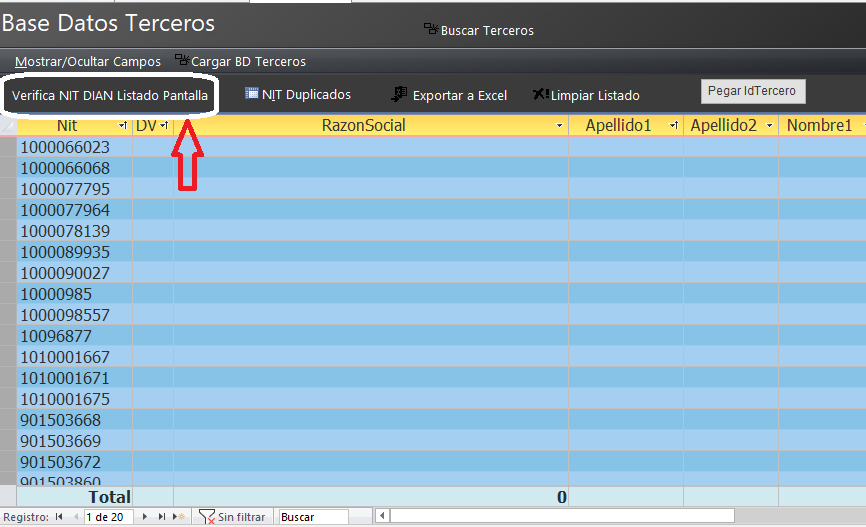The width and height of the screenshot is (866, 527).
Task: Click the Buscar search field
Action: (x=313, y=517)
